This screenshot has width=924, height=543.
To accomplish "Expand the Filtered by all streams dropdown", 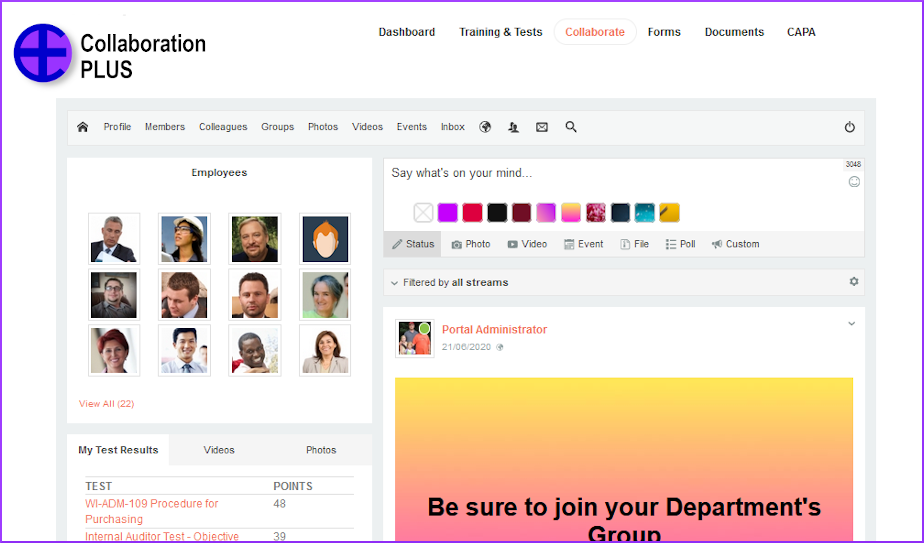I will click(450, 283).
